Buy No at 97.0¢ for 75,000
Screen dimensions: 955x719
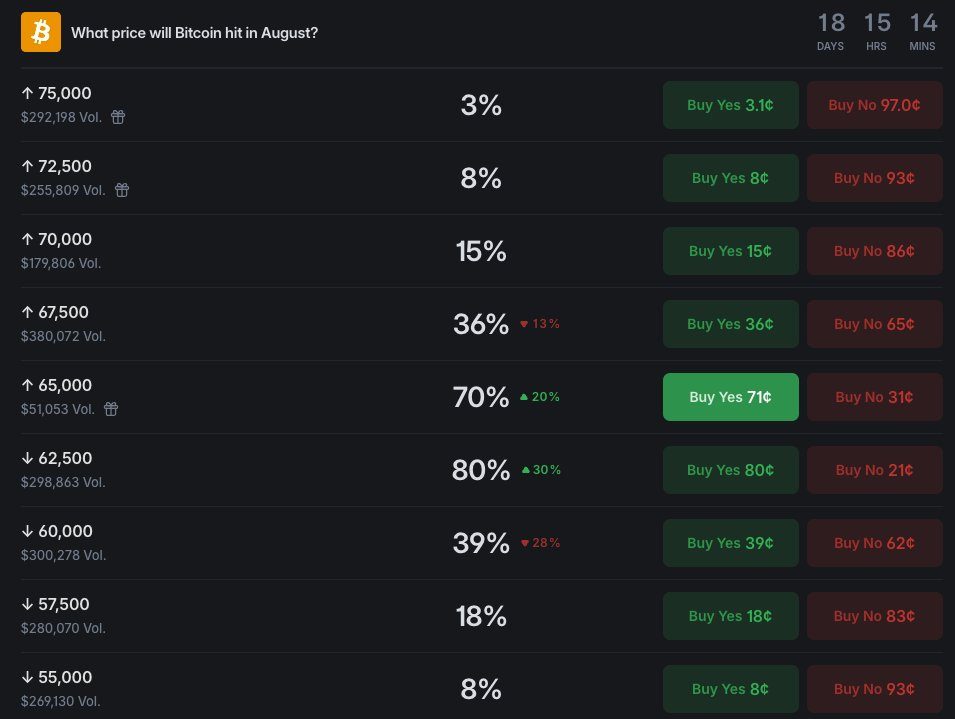point(875,105)
